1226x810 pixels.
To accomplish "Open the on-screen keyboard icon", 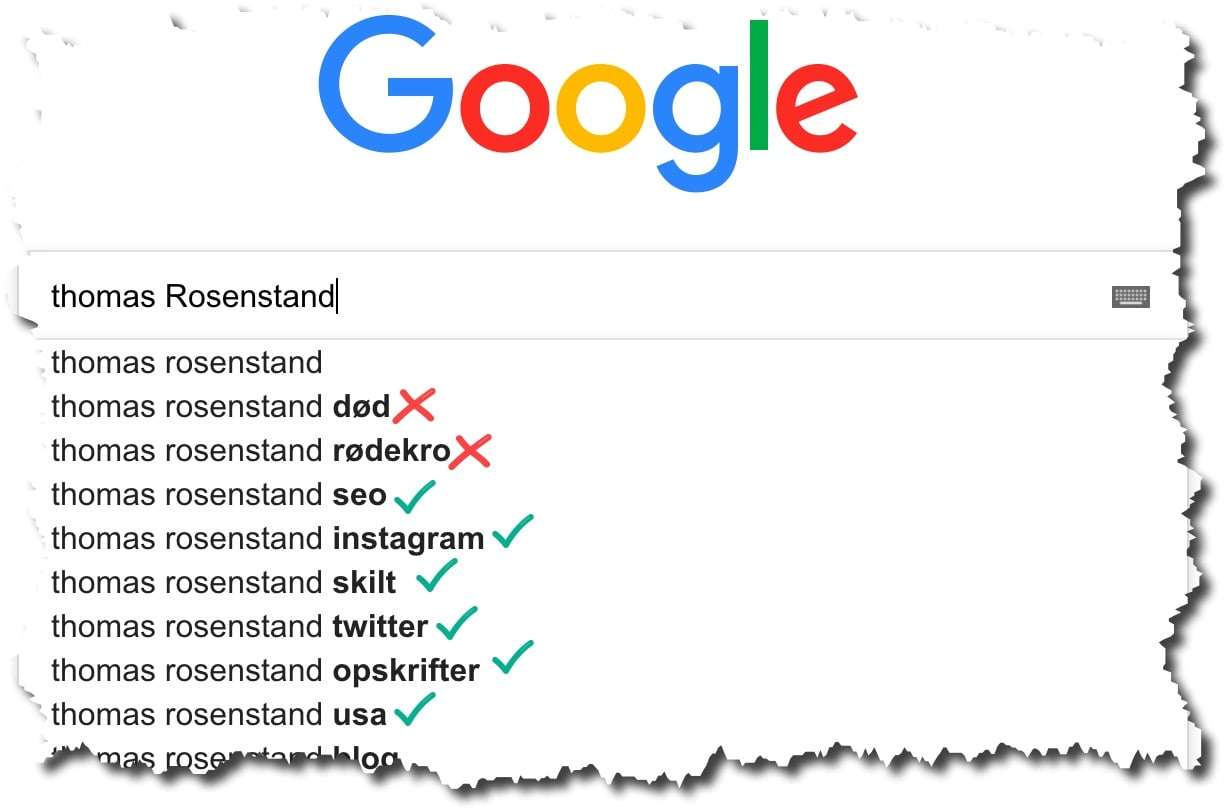I will [x=1131, y=297].
